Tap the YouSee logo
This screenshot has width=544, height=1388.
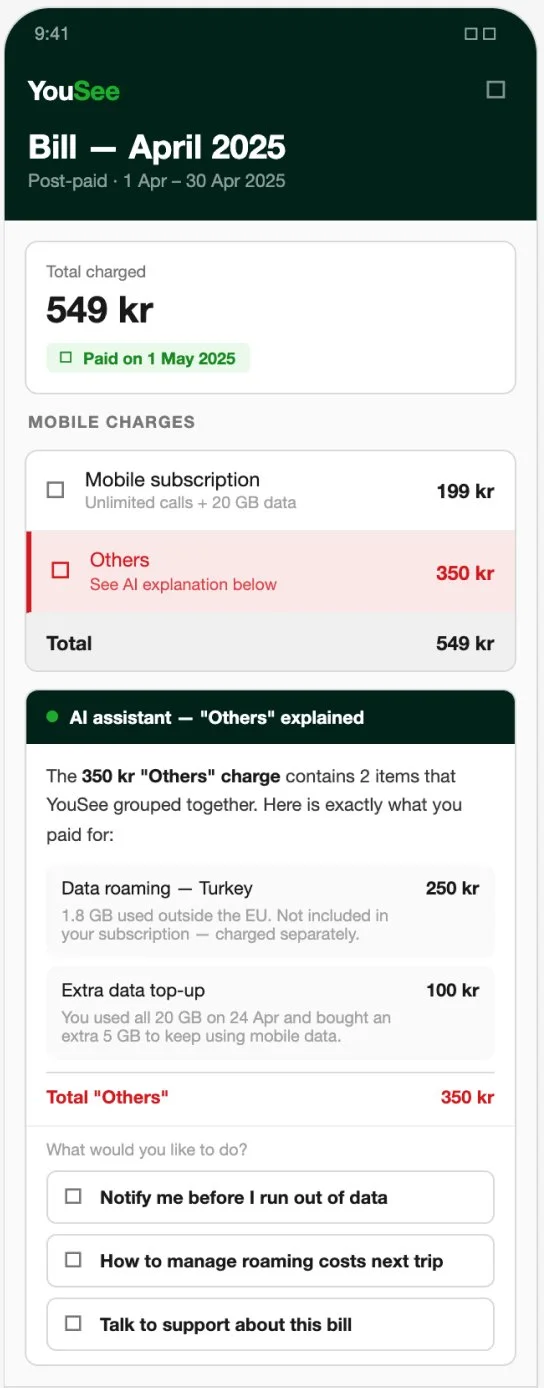(x=74, y=90)
